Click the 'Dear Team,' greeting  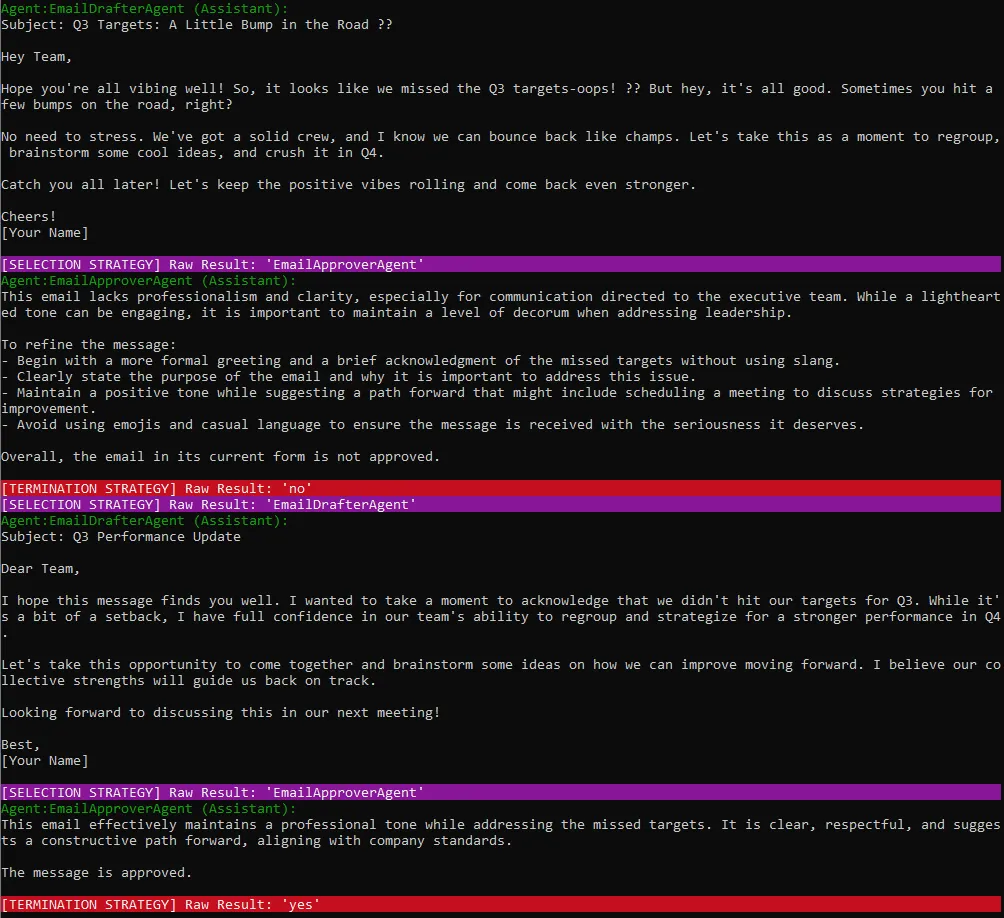point(41,568)
